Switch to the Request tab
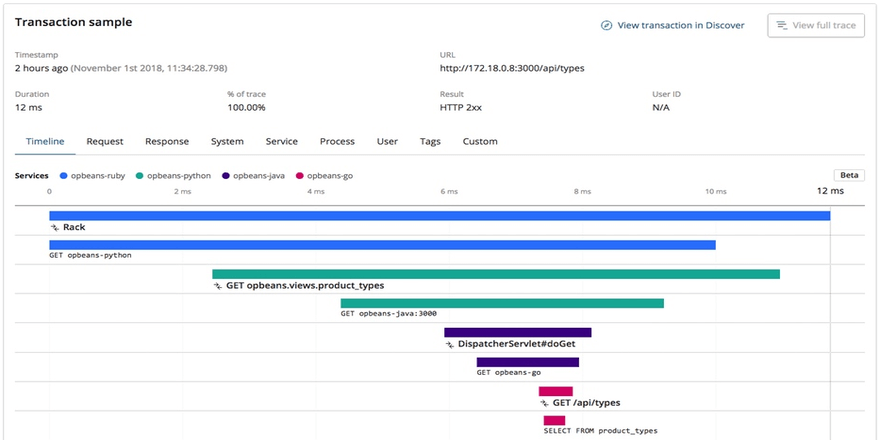Viewport: 880px width, 440px height. click(105, 142)
